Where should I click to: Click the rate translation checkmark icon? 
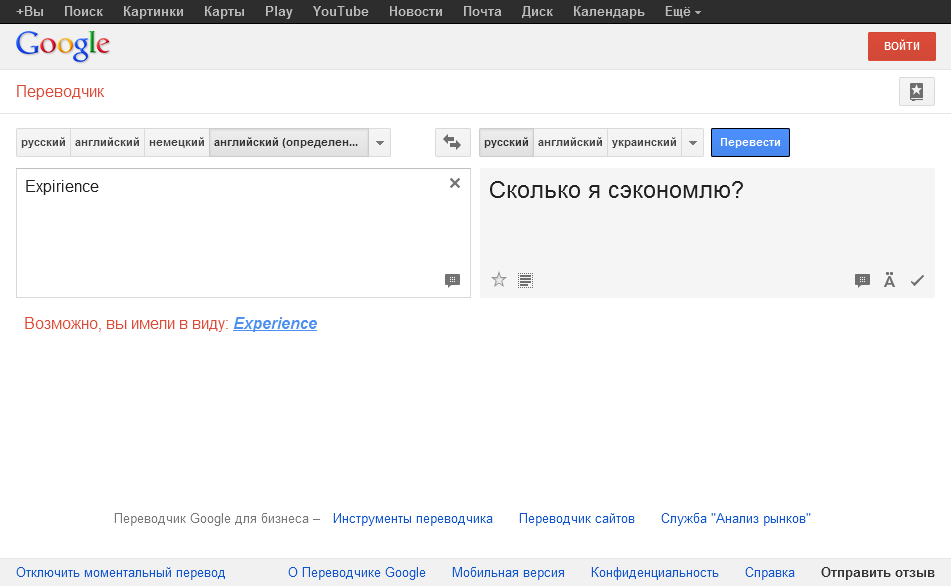click(917, 281)
